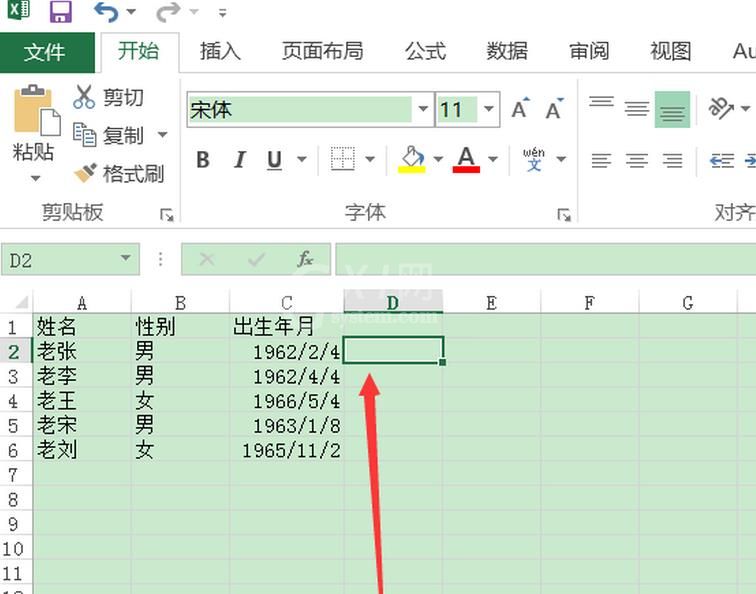Expand the font name dropdown list
Viewport: 756px width, 594px height.
tap(423, 109)
